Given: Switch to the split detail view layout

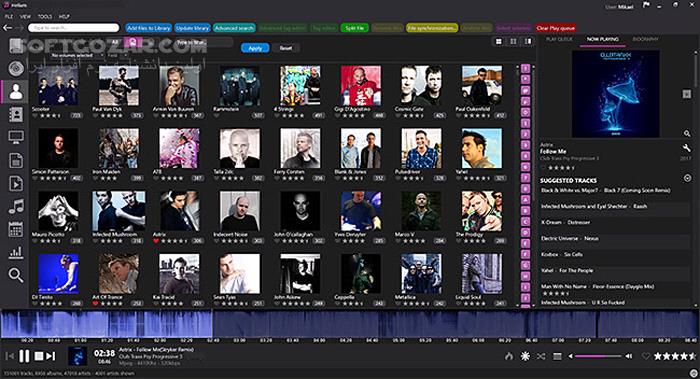Looking at the screenshot, I should [528, 42].
